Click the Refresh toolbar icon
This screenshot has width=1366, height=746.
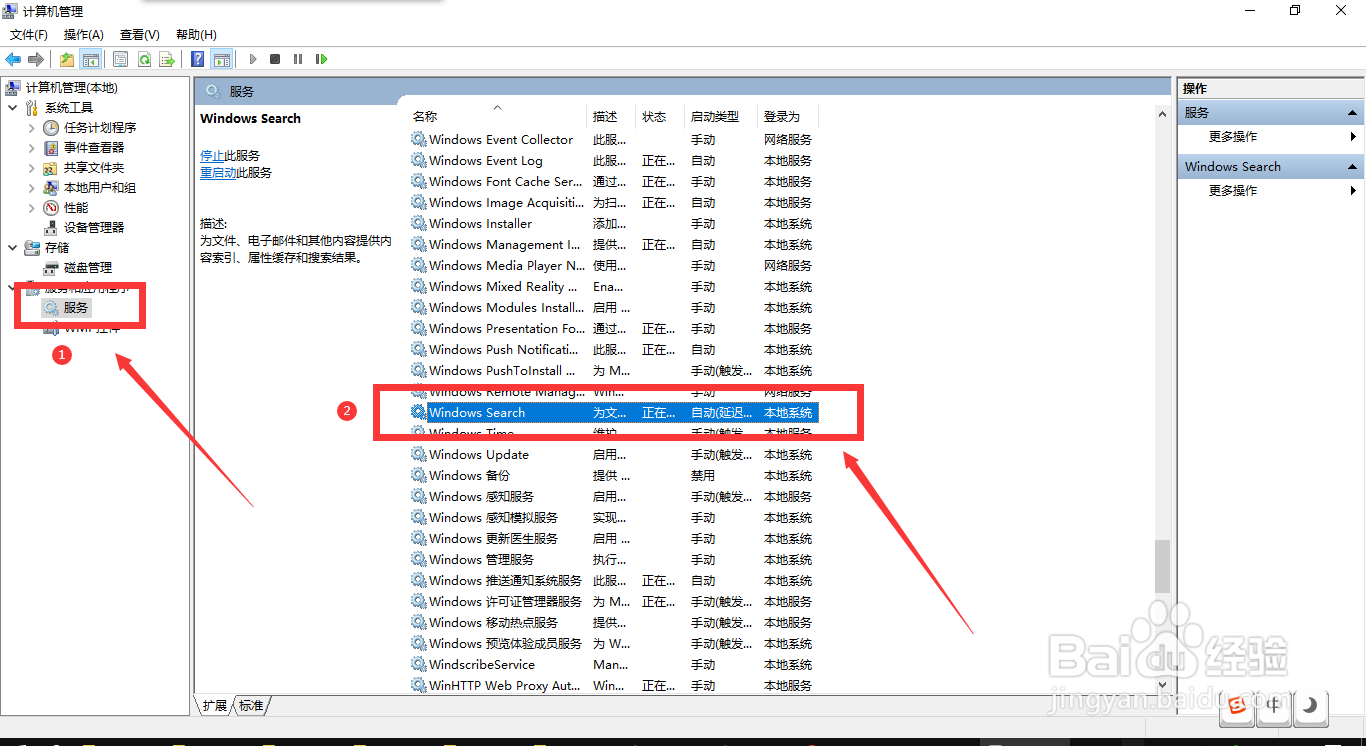click(144, 59)
